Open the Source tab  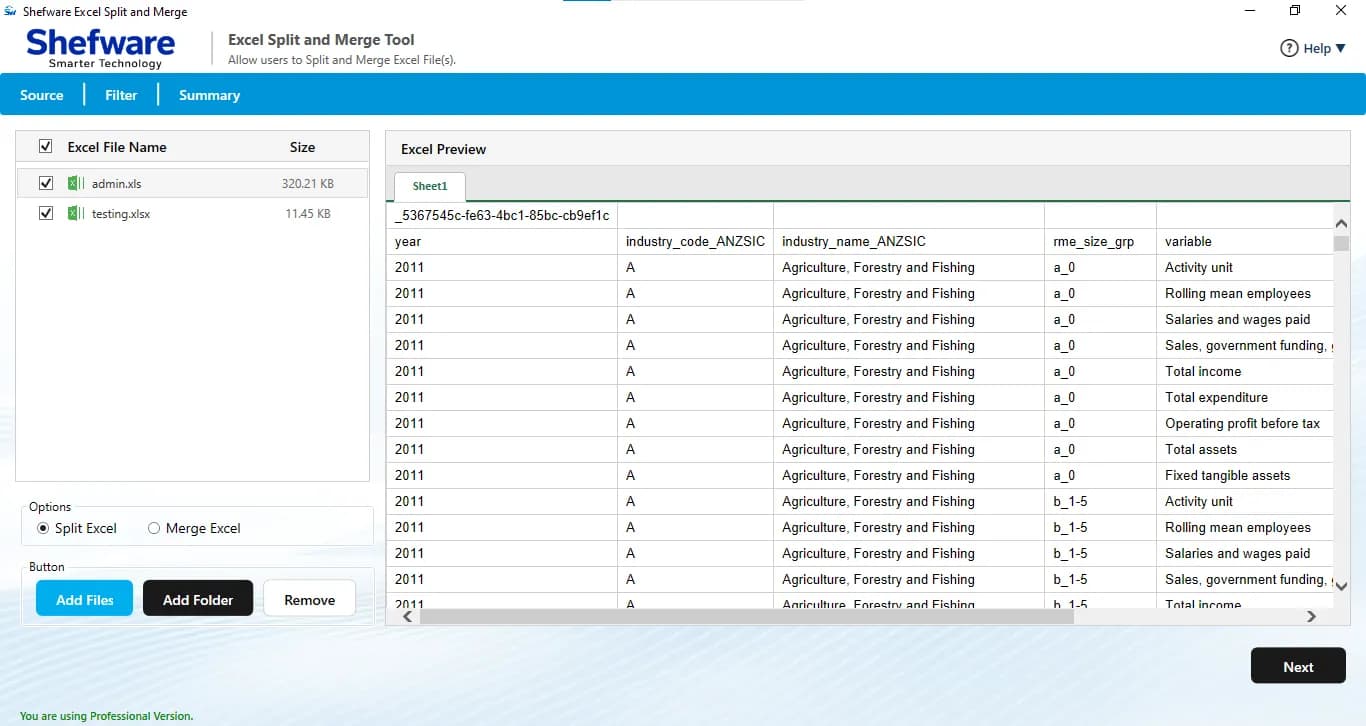(x=42, y=95)
